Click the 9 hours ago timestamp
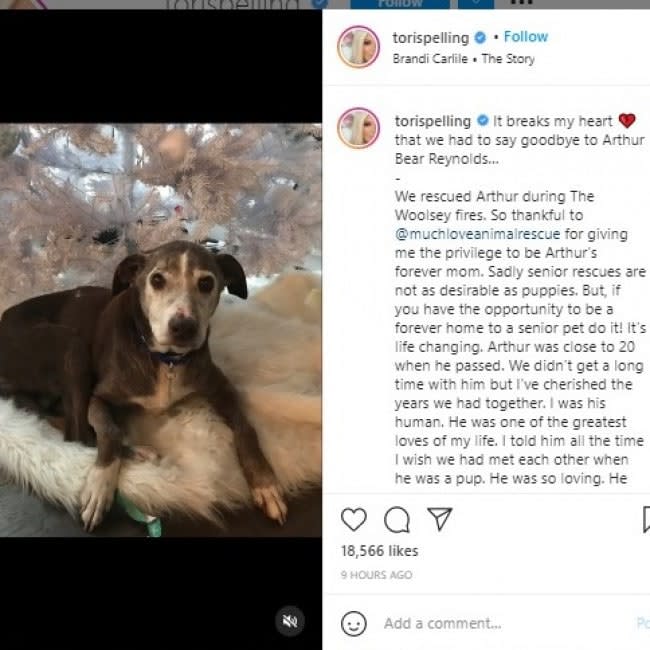Viewport: 650px width, 650px height. (x=376, y=575)
